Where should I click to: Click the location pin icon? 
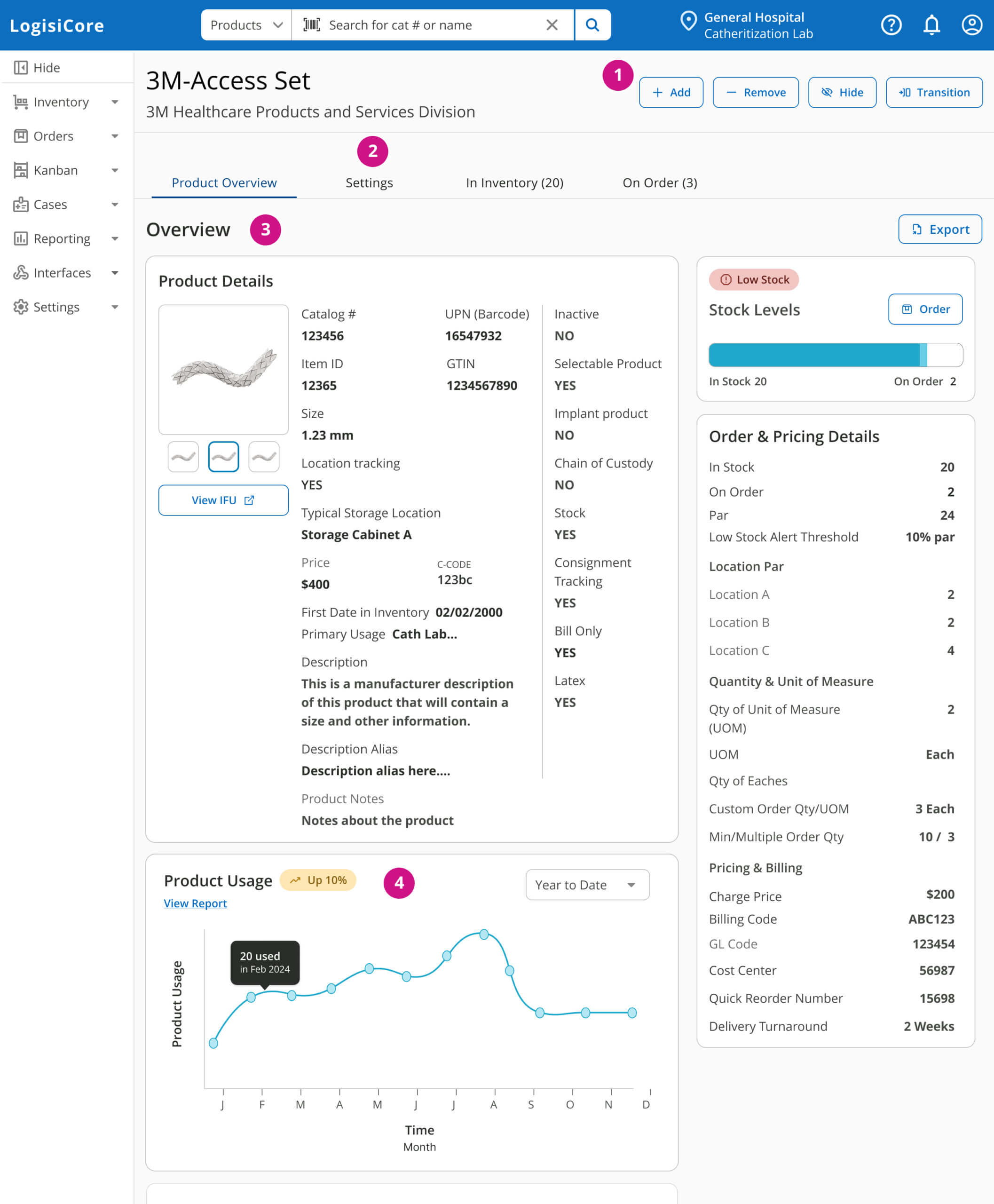pyautogui.click(x=688, y=21)
